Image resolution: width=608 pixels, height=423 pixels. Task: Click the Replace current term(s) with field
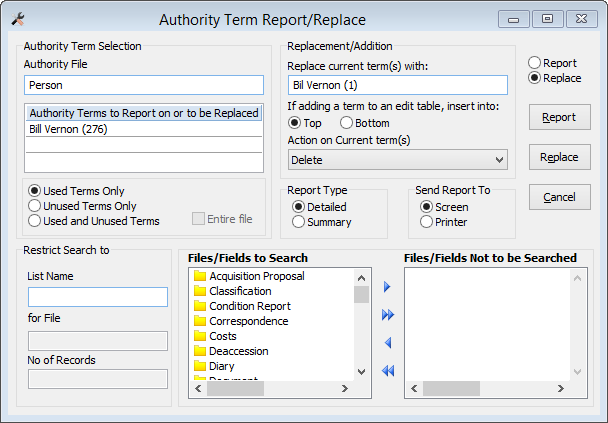coord(398,85)
